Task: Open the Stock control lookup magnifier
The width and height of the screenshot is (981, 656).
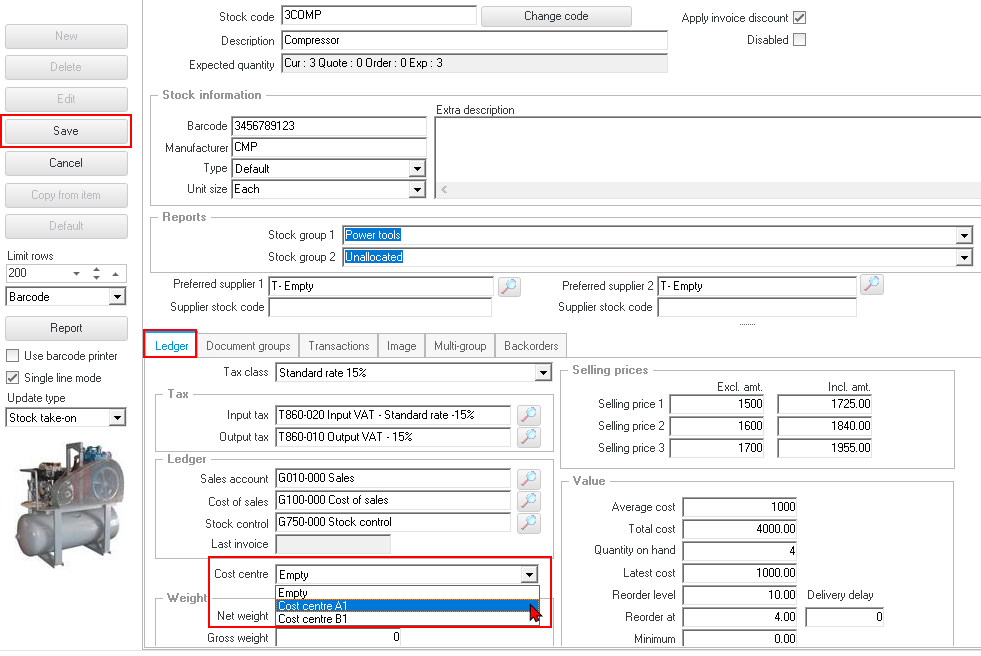Action: pyautogui.click(x=529, y=522)
